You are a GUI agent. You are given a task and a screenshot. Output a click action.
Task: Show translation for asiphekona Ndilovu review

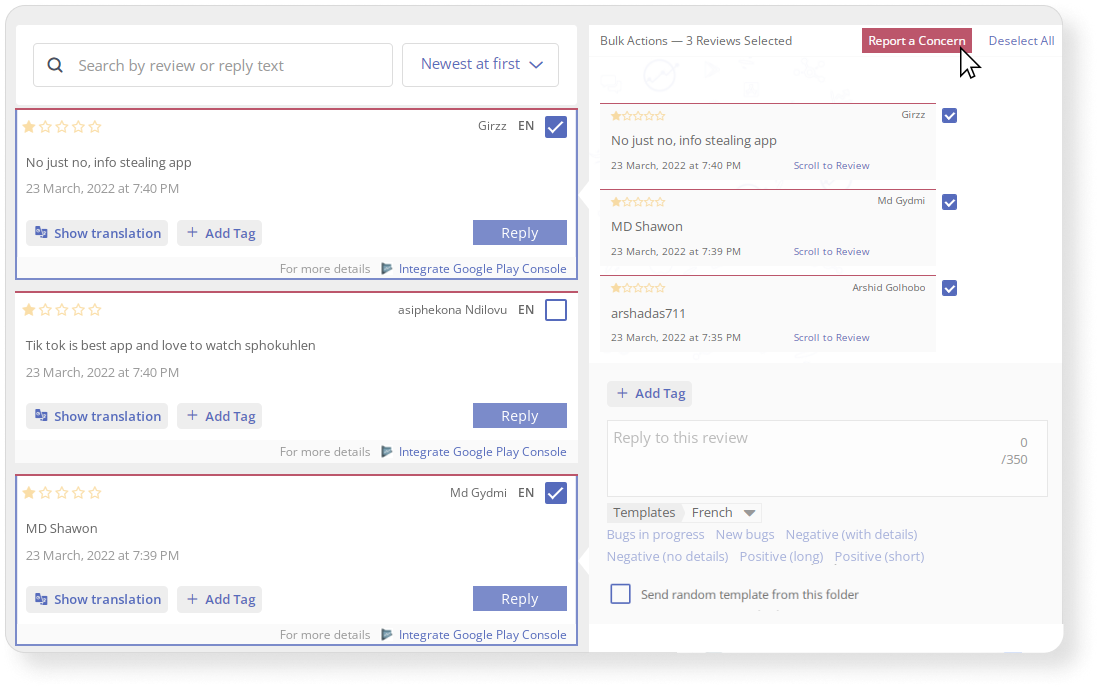97,415
